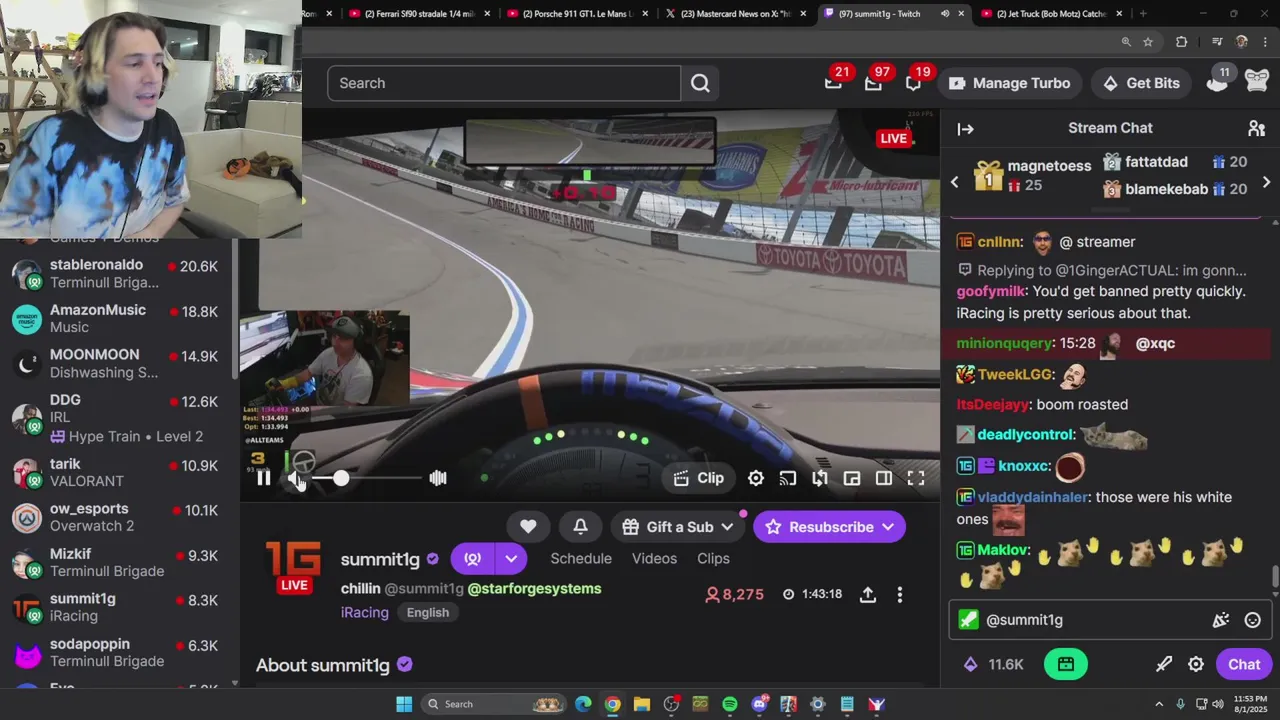Open Spotify from the taskbar
The width and height of the screenshot is (1280, 720).
(x=730, y=704)
